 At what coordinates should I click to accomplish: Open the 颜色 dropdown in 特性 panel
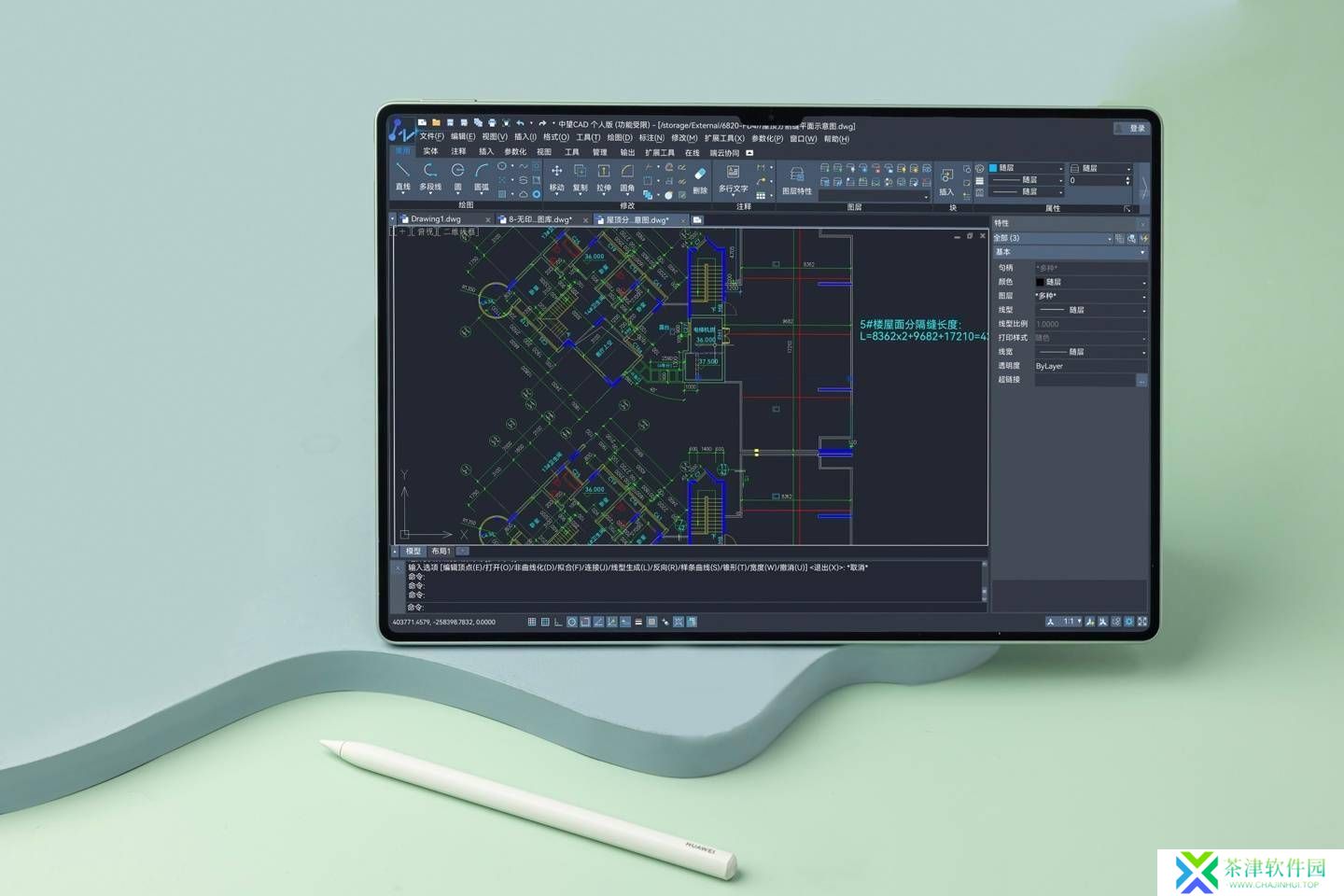[1091, 282]
